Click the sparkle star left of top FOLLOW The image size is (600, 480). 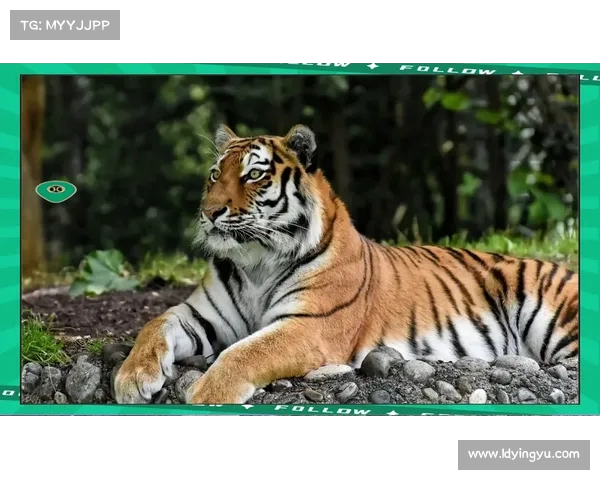click(x=372, y=67)
